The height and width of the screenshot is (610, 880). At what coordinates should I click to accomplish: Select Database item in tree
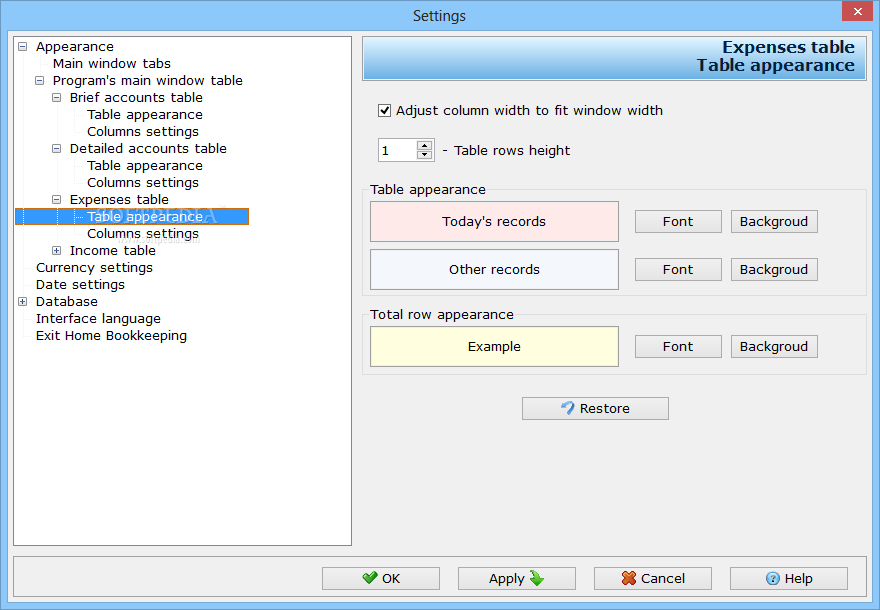[x=66, y=302]
